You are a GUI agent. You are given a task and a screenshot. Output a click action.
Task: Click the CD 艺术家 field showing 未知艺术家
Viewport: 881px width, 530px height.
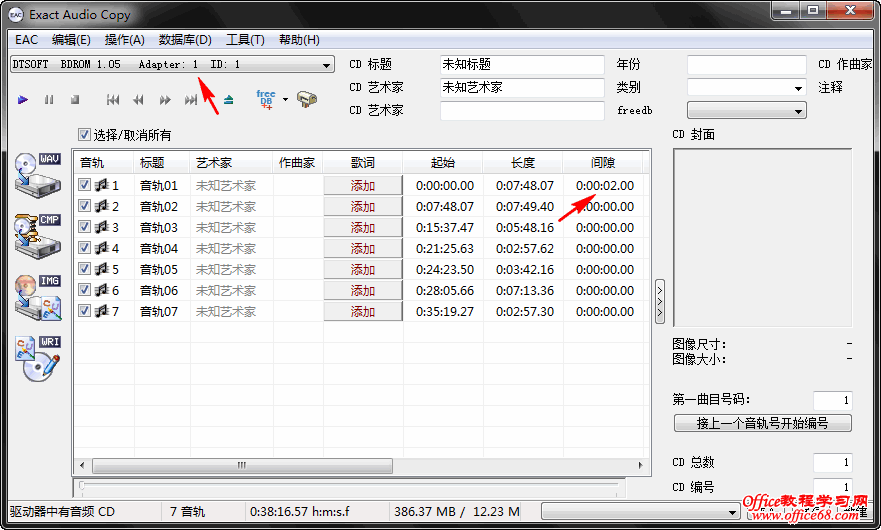click(522, 88)
